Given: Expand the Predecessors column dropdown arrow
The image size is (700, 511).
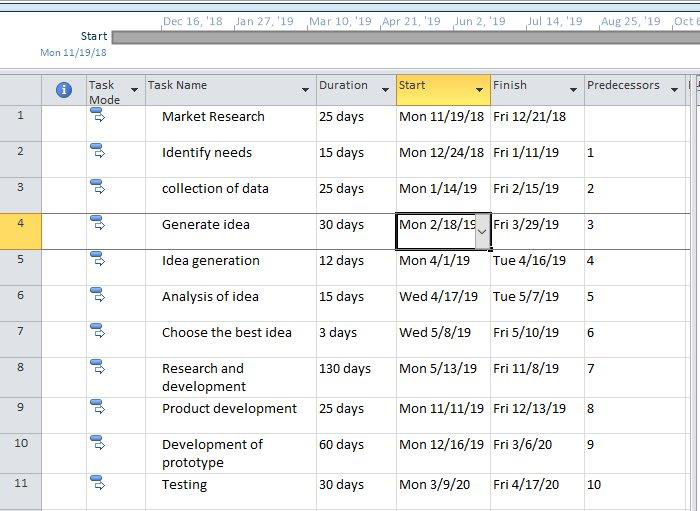Looking at the screenshot, I should (674, 90).
